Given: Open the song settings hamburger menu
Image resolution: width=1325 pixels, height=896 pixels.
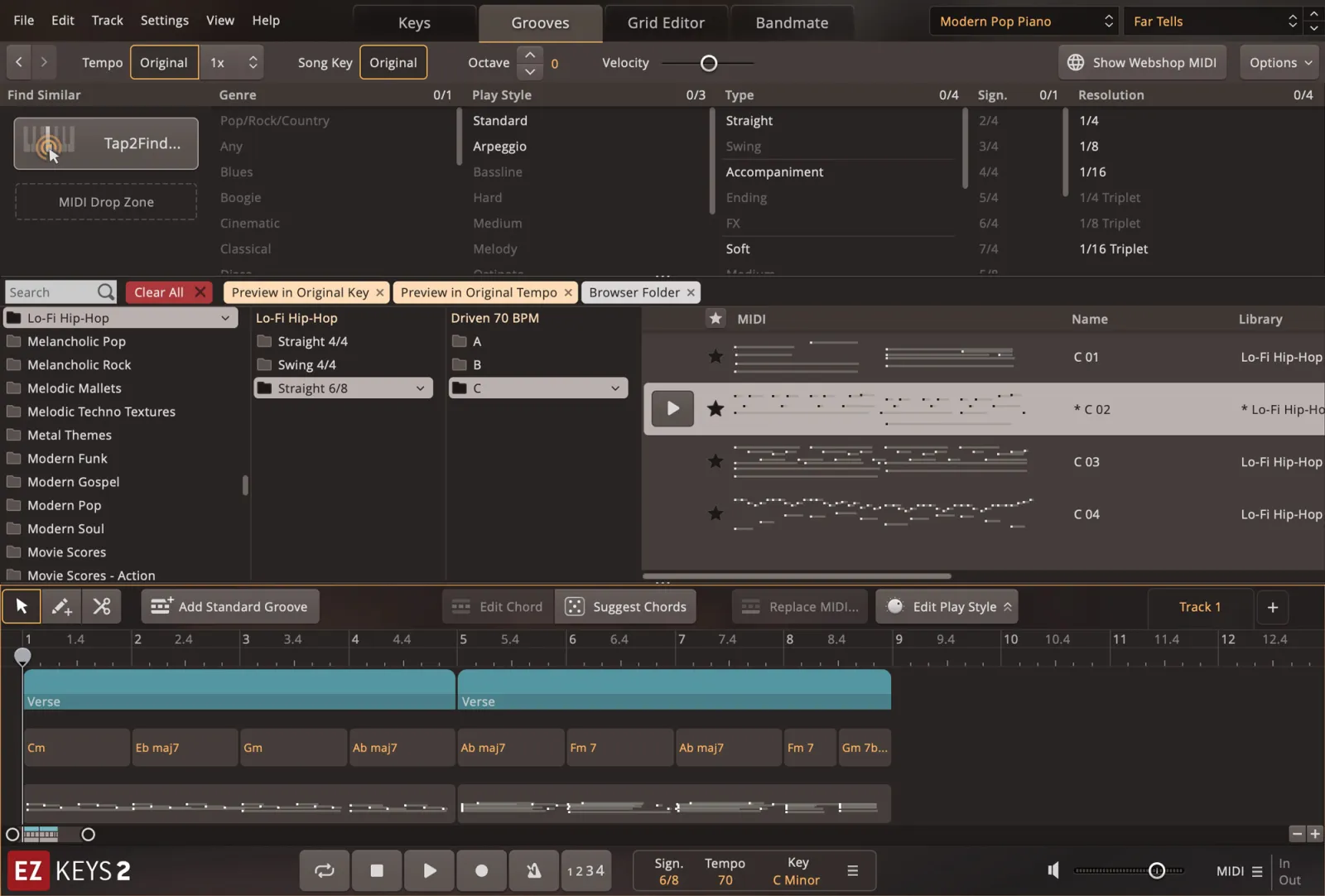Looking at the screenshot, I should coord(852,870).
